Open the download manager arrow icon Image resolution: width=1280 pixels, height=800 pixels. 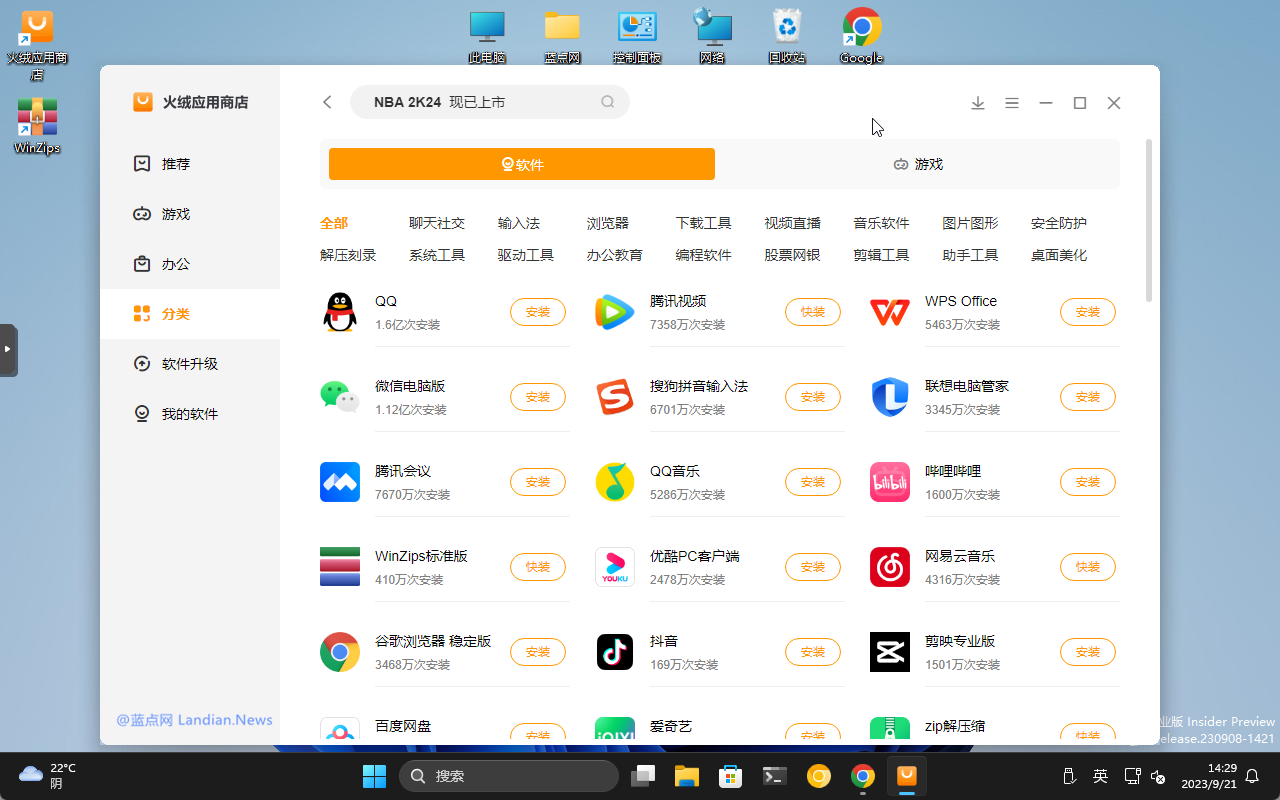(978, 103)
